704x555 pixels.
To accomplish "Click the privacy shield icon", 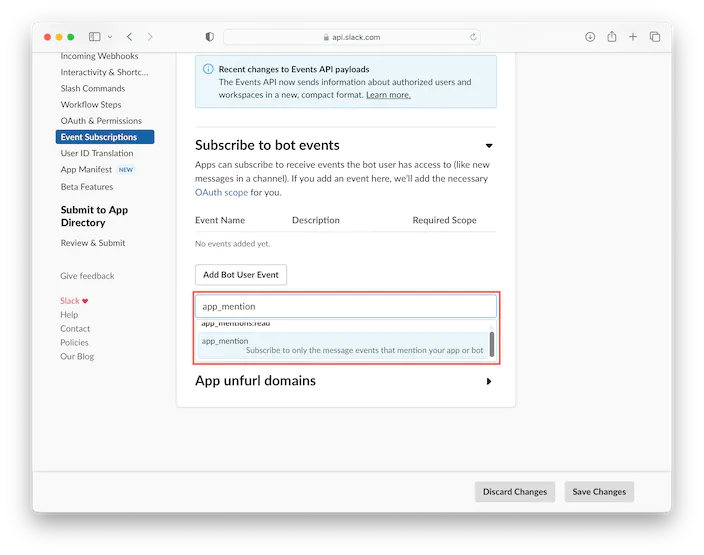I will coord(209,37).
